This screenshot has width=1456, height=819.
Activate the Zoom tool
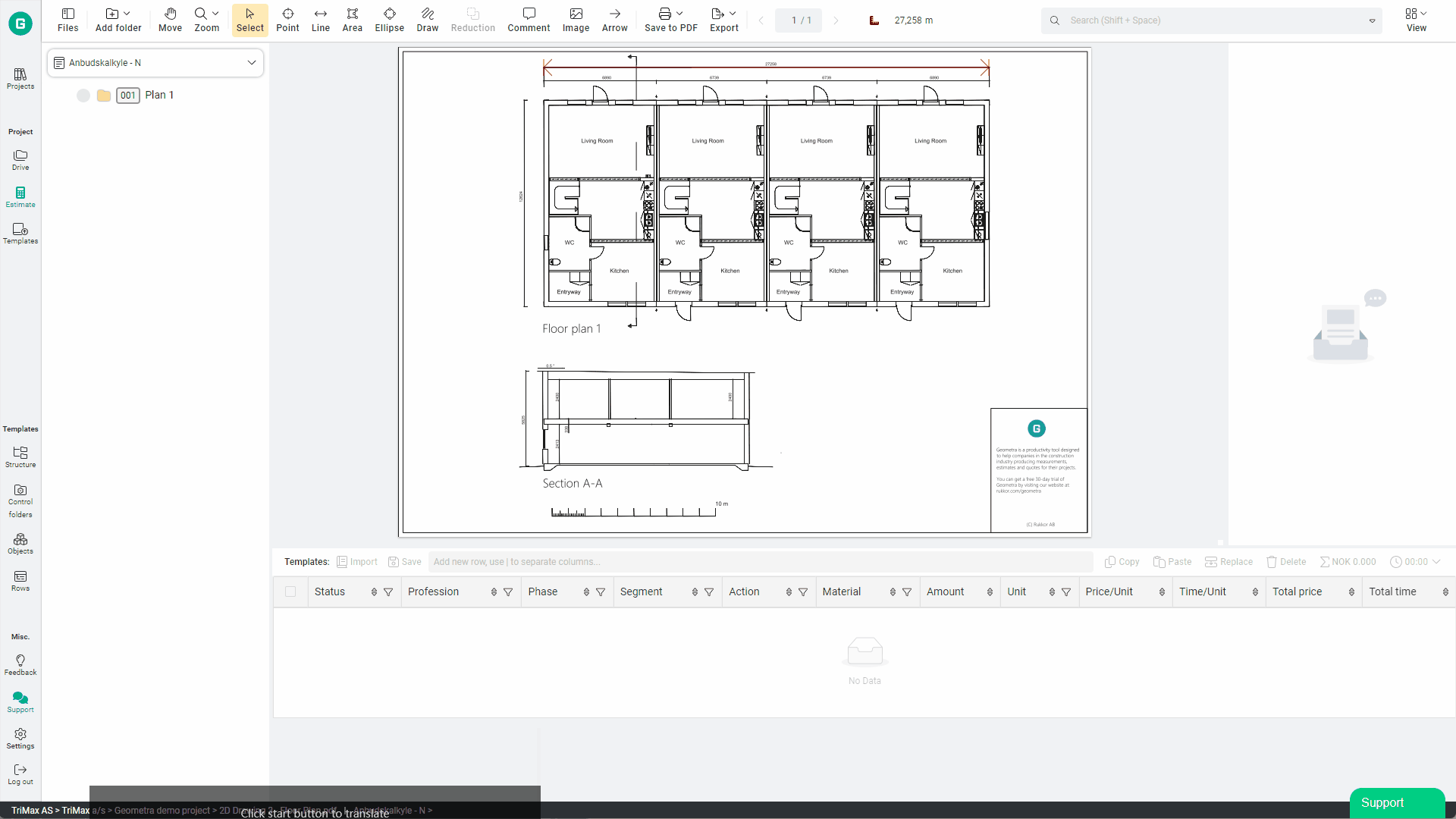pos(206,20)
